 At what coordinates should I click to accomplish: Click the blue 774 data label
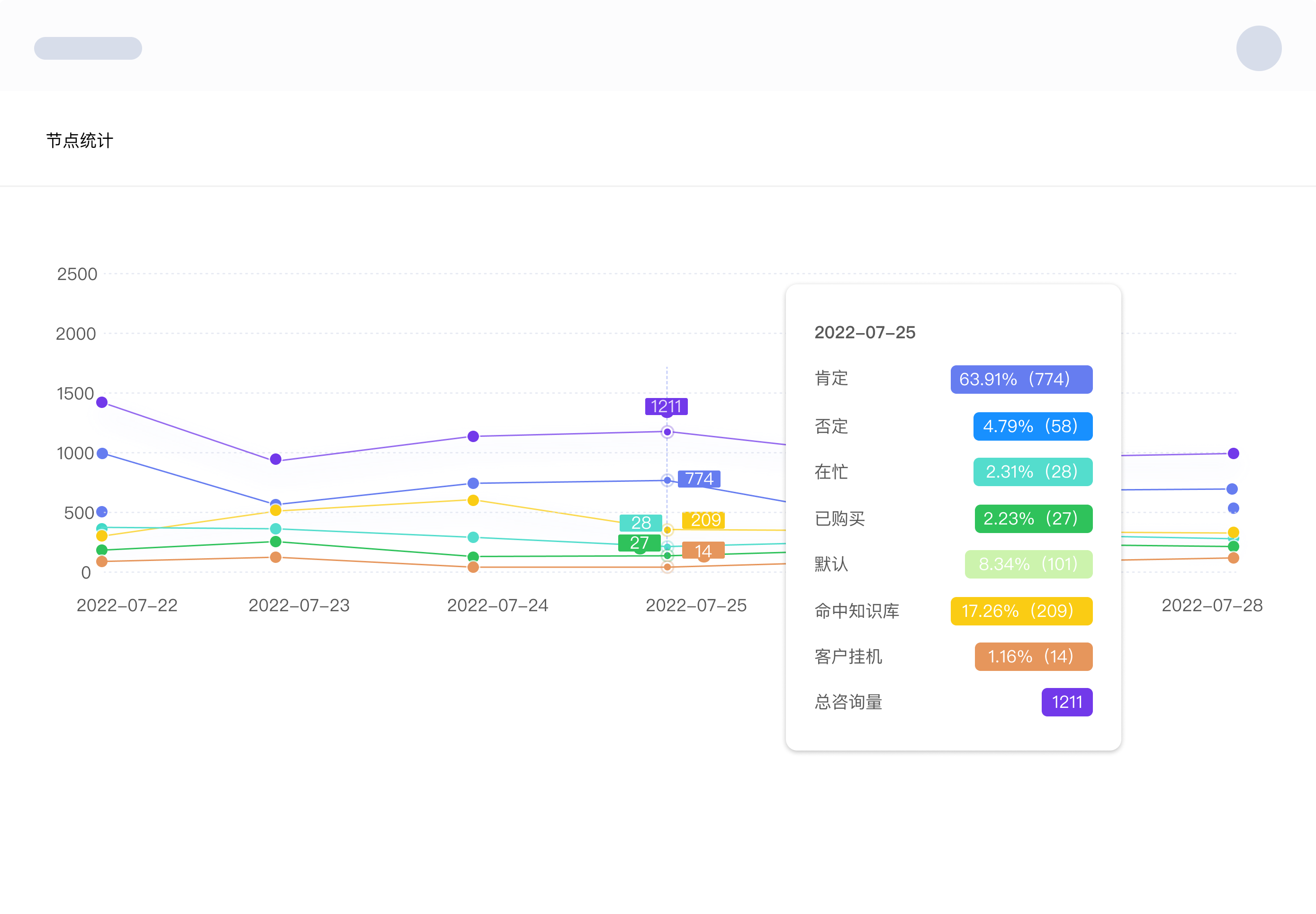pyautogui.click(x=699, y=479)
